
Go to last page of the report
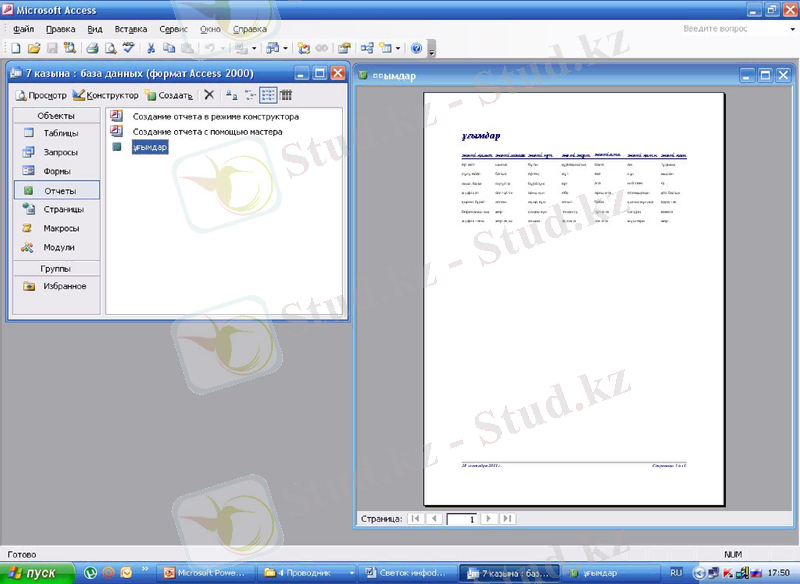point(508,518)
